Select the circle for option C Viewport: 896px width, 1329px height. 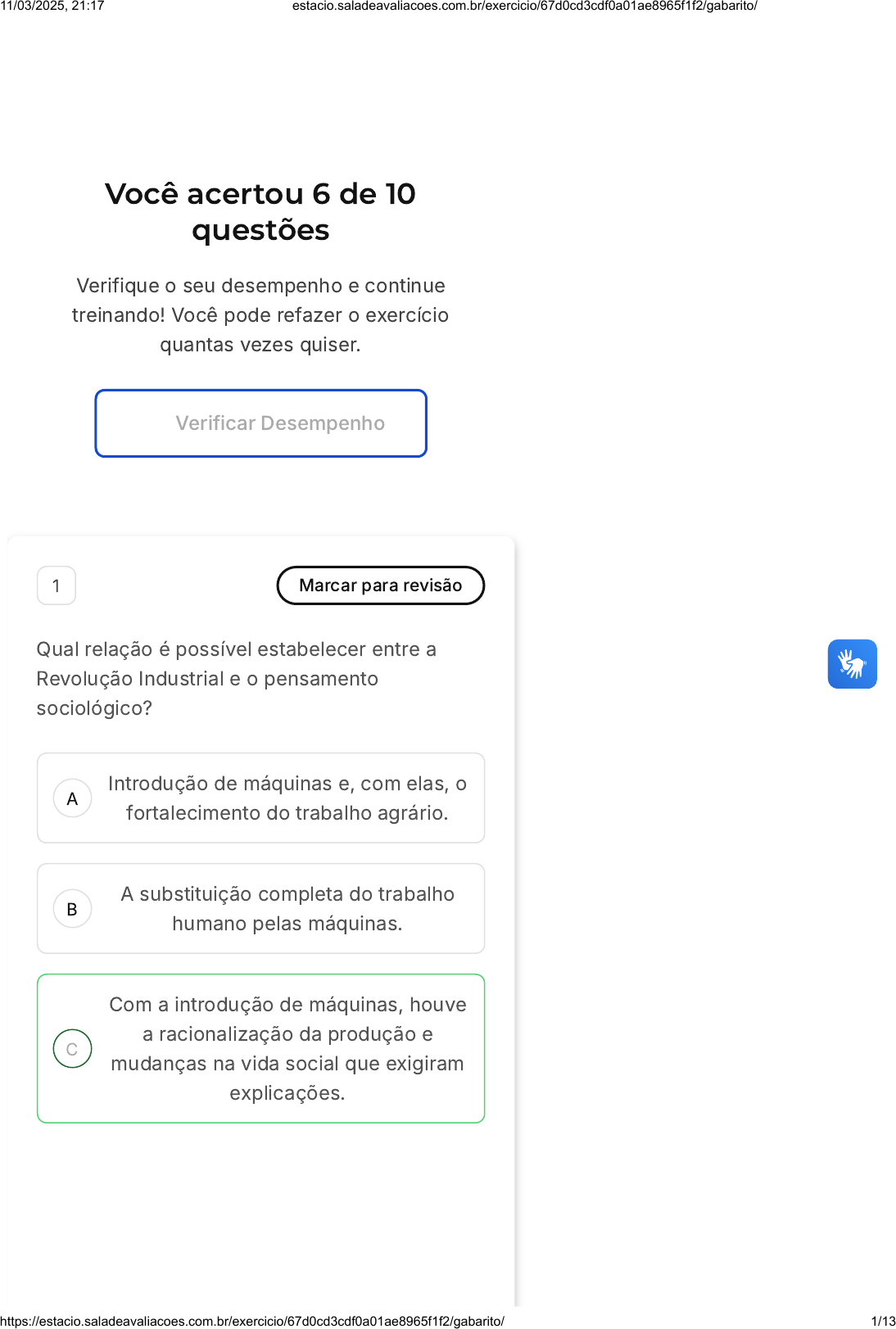72,1049
